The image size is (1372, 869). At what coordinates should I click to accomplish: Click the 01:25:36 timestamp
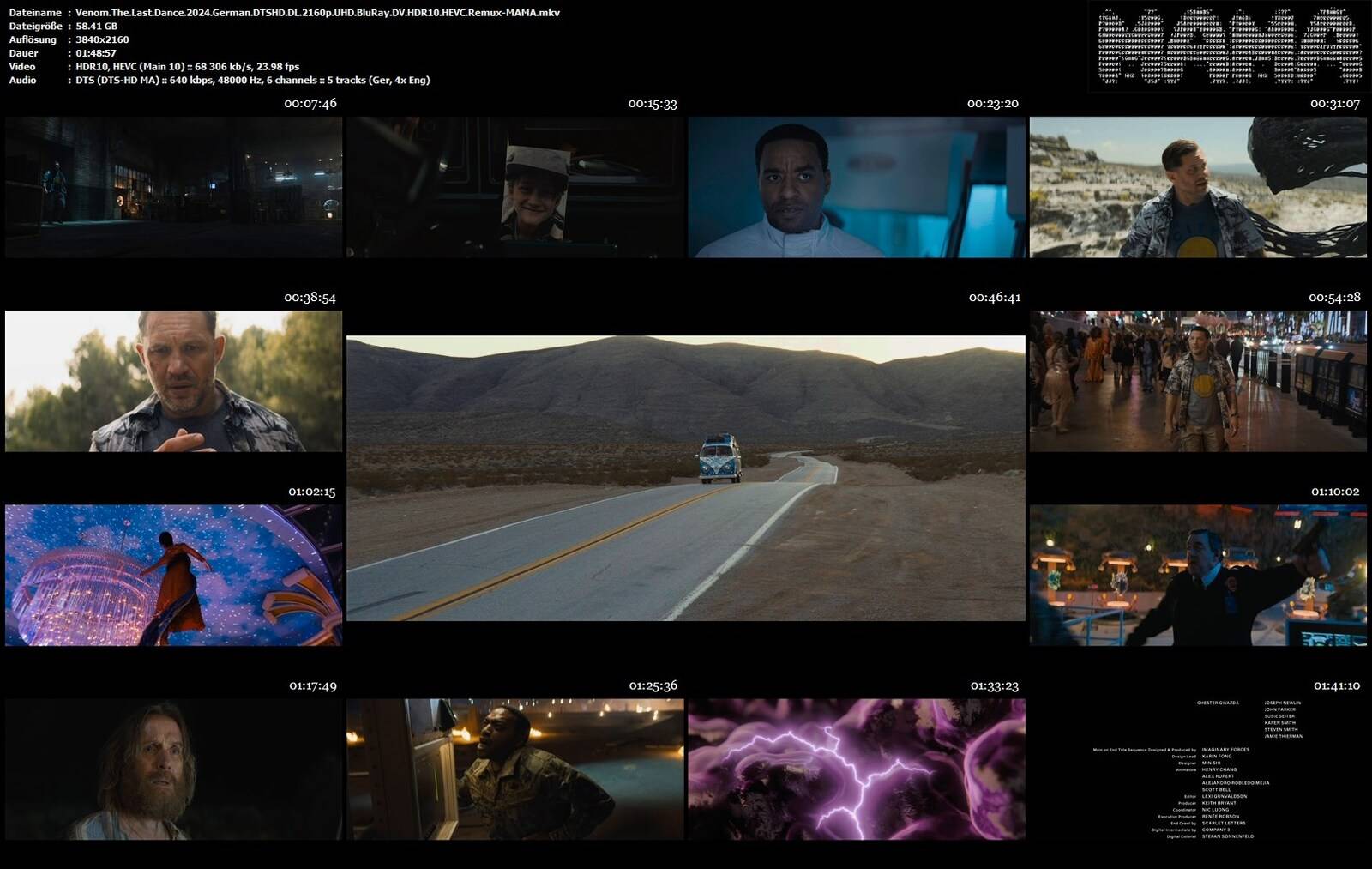click(653, 685)
